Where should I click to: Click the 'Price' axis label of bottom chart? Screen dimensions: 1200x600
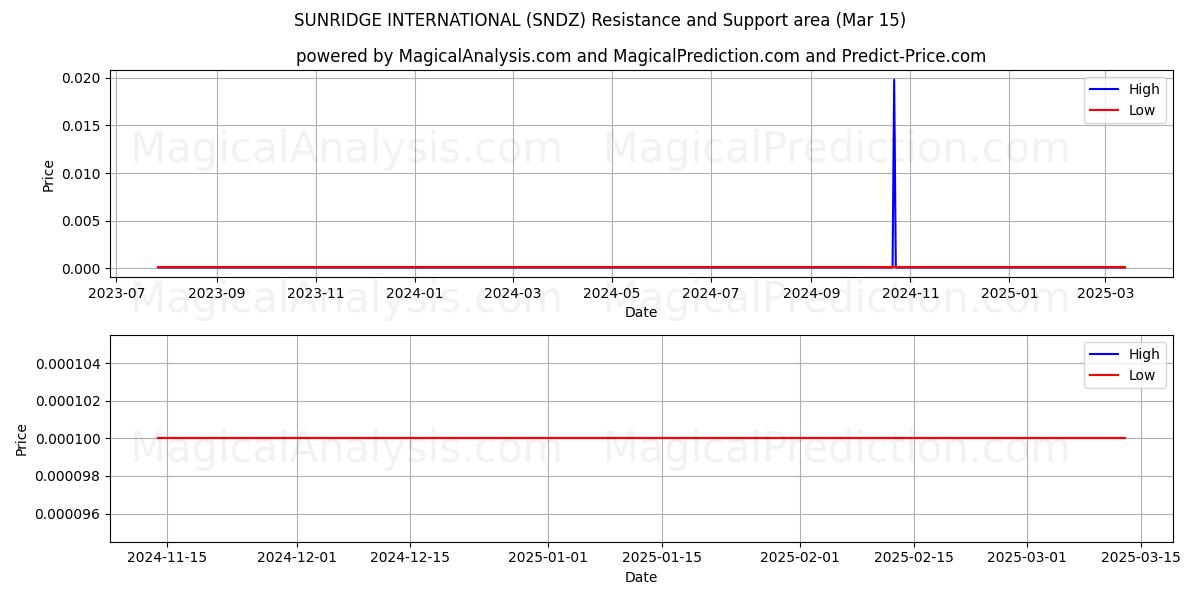(22, 439)
